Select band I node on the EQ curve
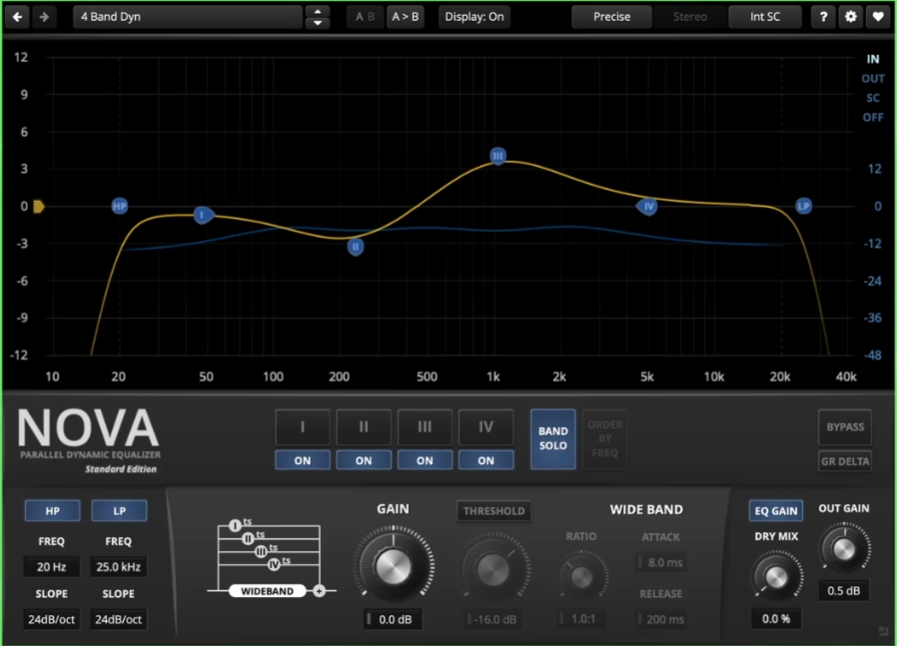 203,215
